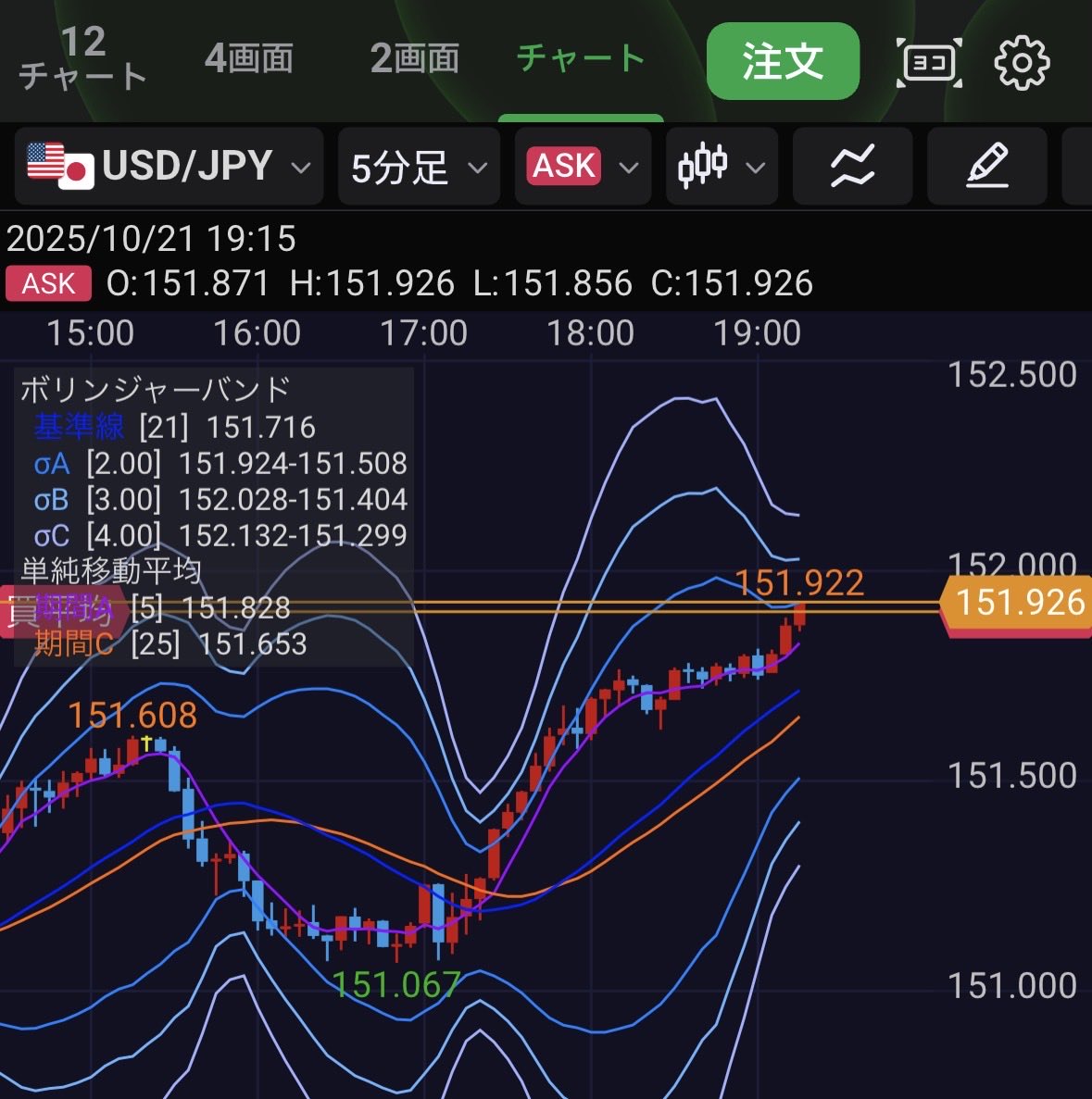
Task: Tap the orange 151.926 current price tag
Action: coord(1015,604)
